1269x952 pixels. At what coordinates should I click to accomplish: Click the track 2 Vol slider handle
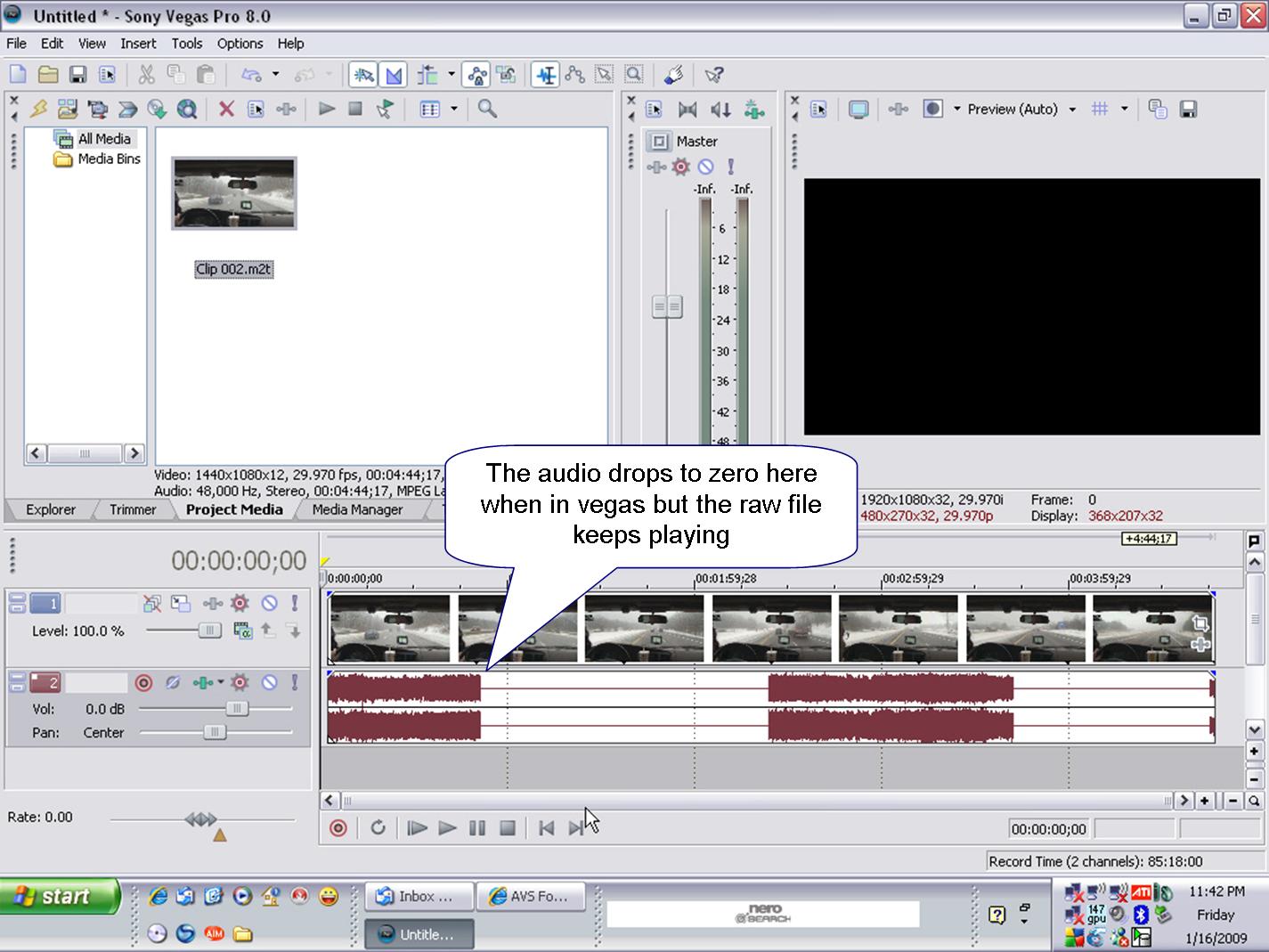pyautogui.click(x=237, y=709)
